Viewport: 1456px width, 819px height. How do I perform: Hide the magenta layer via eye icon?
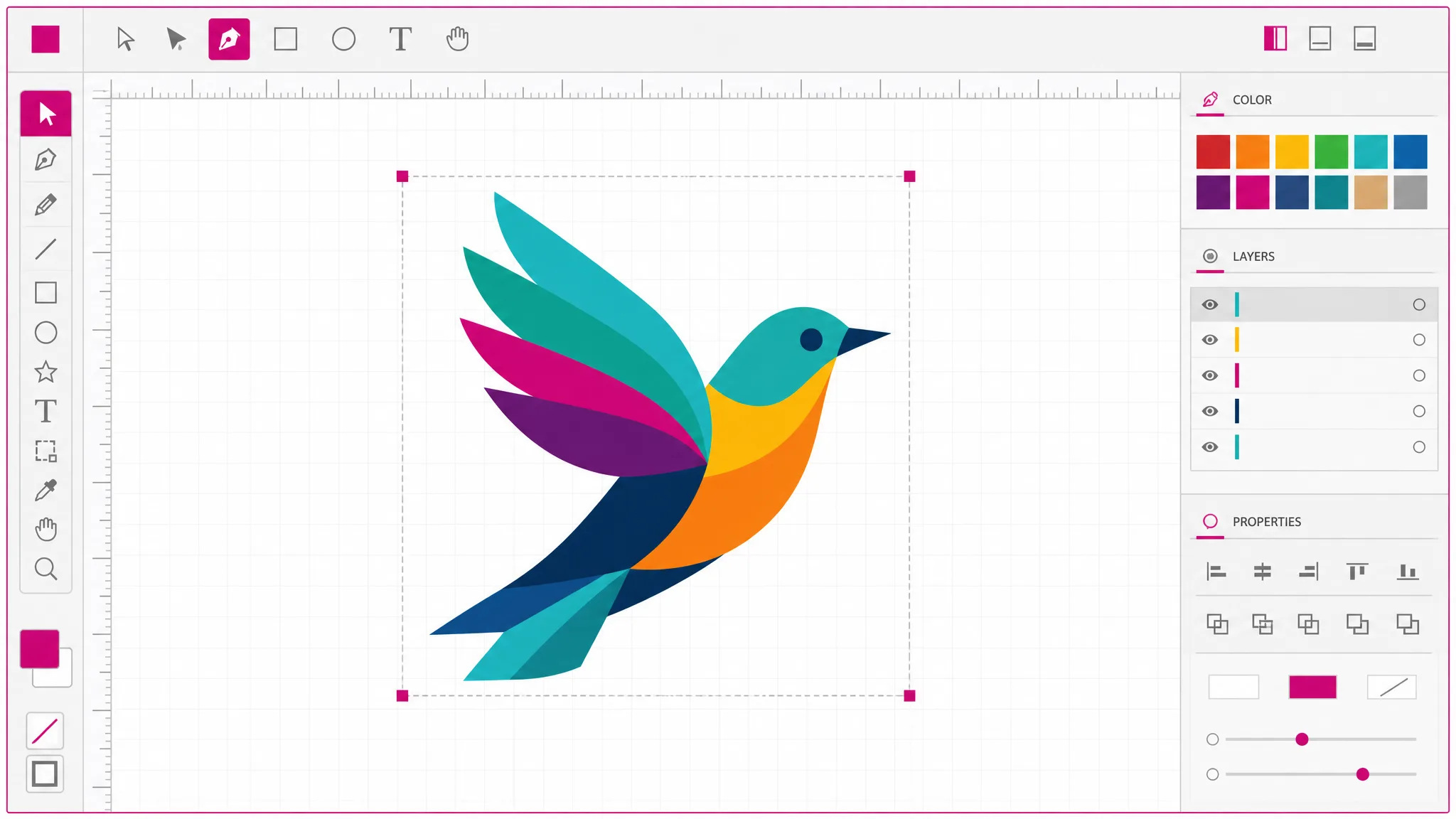[x=1210, y=375]
